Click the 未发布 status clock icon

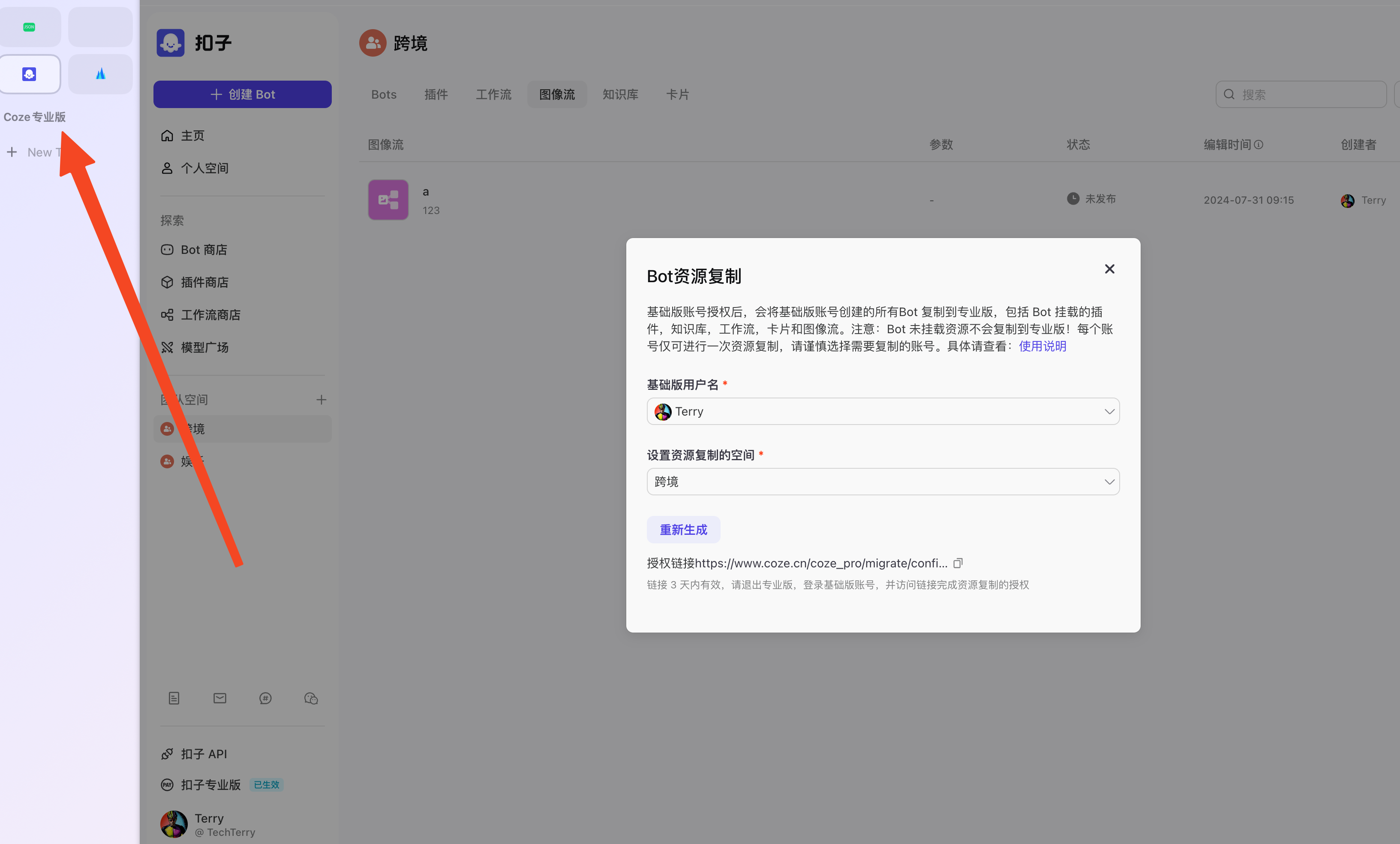(1073, 199)
